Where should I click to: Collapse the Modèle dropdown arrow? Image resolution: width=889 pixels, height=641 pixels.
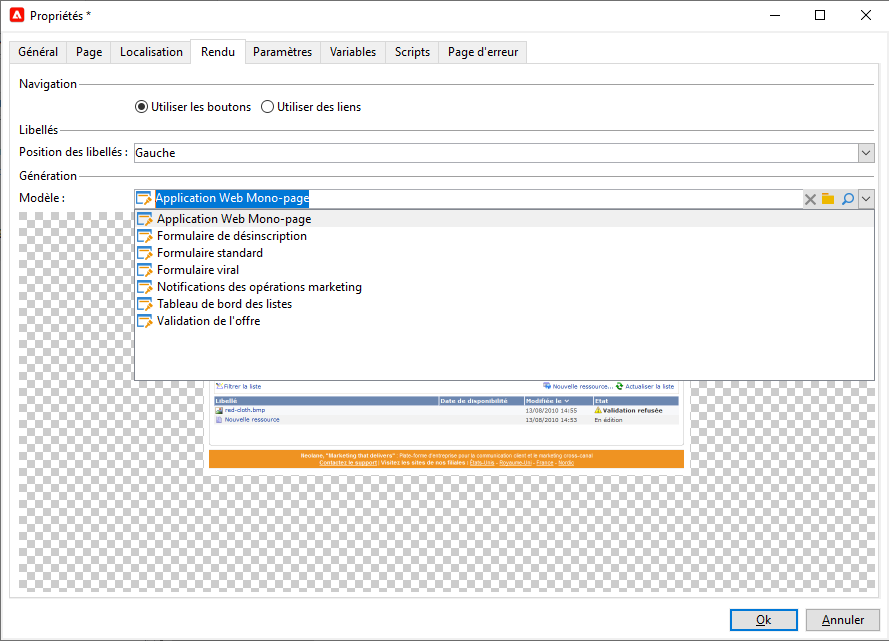pos(866,199)
